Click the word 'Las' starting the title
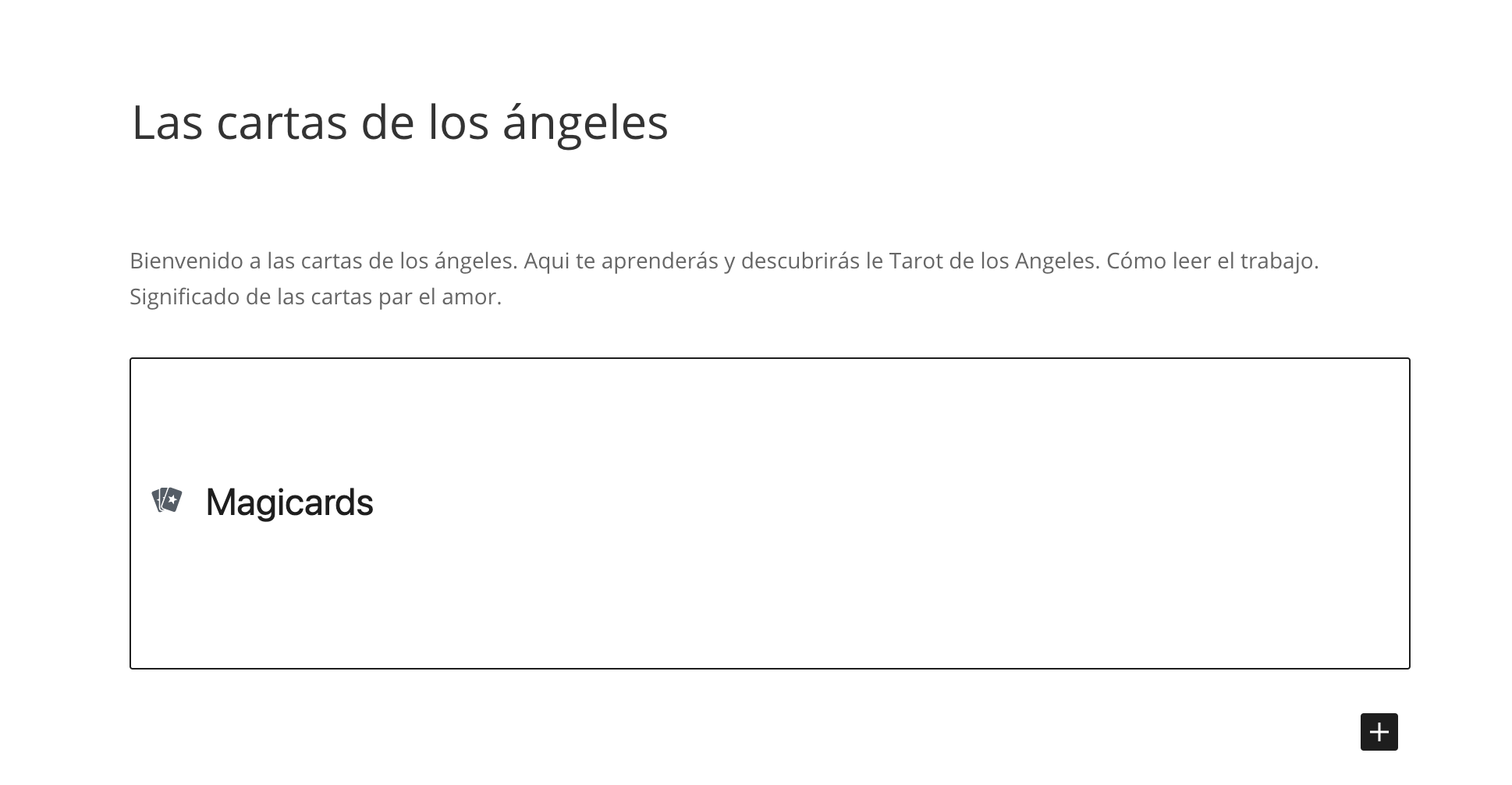Screen dimensions: 1512x785 click(x=168, y=123)
